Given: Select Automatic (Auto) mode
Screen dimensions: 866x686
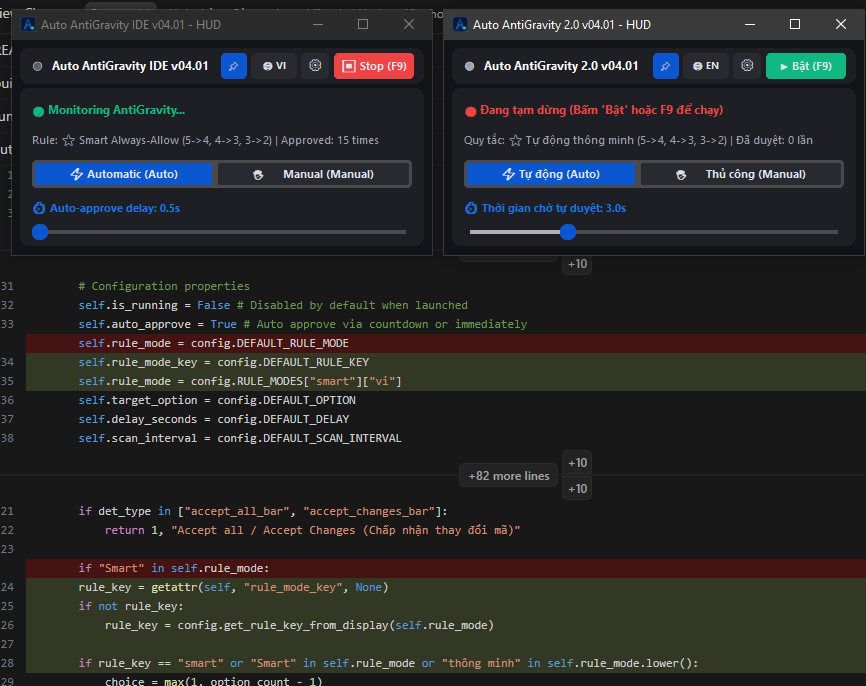Looking at the screenshot, I should click(x=124, y=174).
